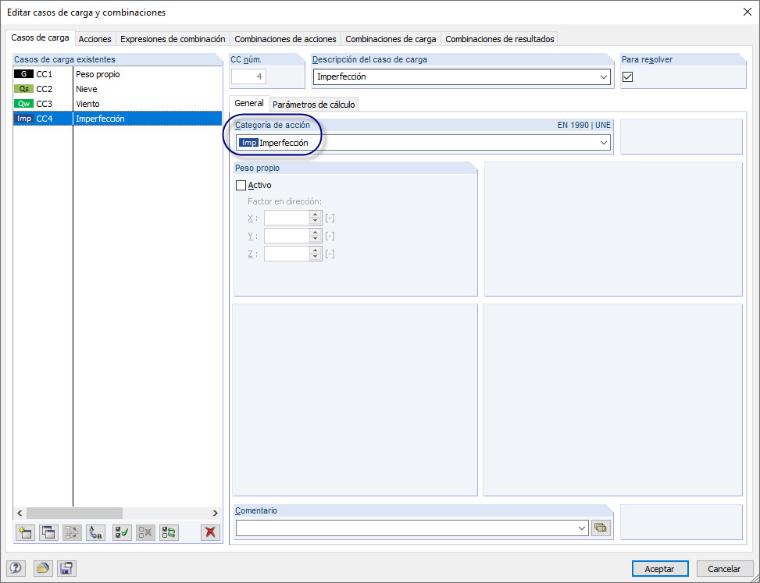Click the 'EN 1990 | UNE' standard label
Image resolution: width=760 pixels, height=583 pixels.
[x=584, y=125]
